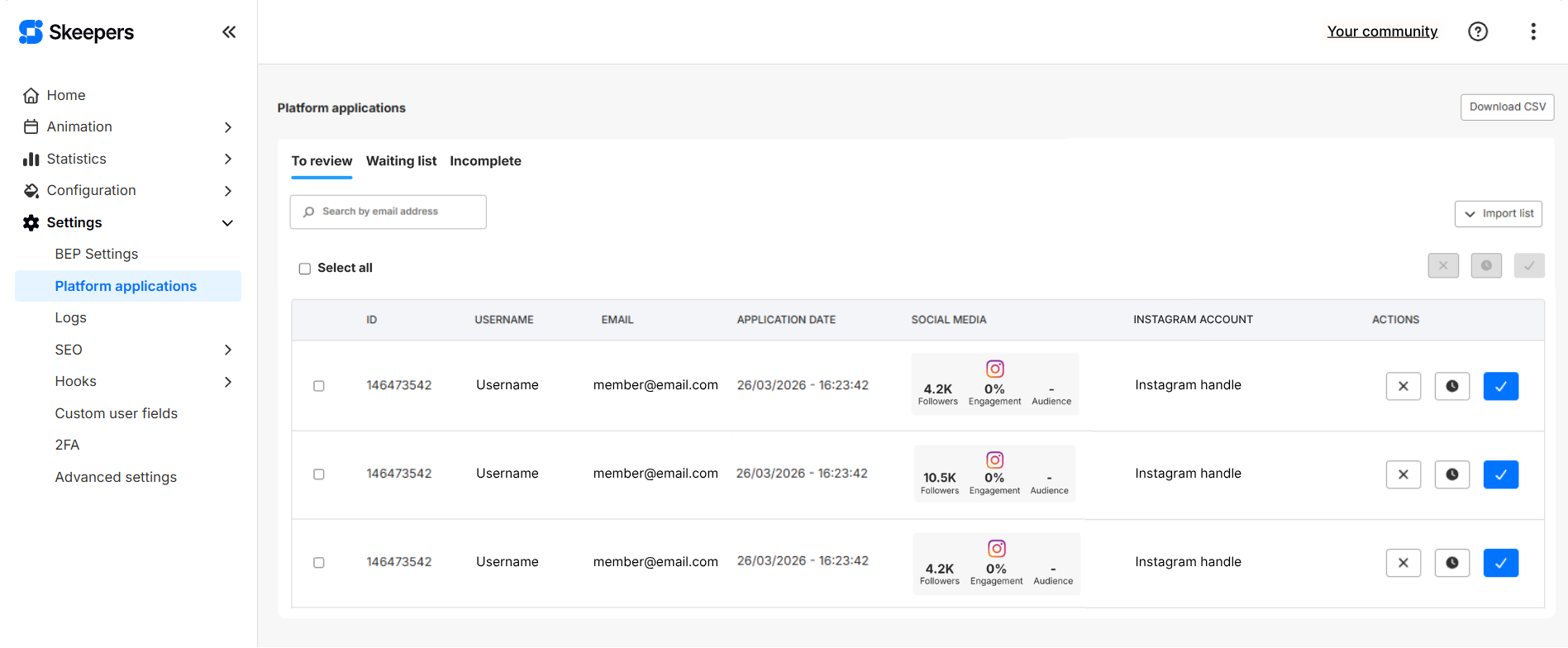Switch to the Waiting list tab
This screenshot has width=1568, height=648.
click(401, 161)
